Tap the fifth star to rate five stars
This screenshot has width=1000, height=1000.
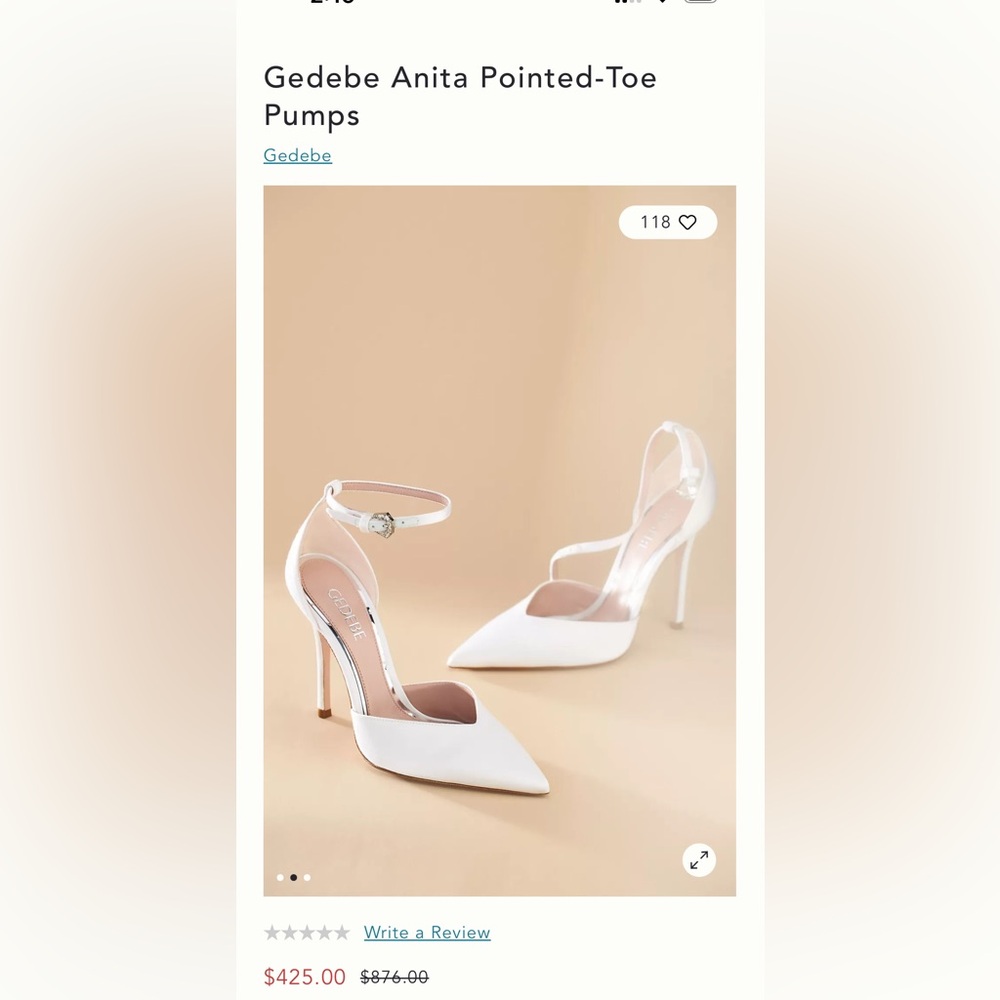341,932
